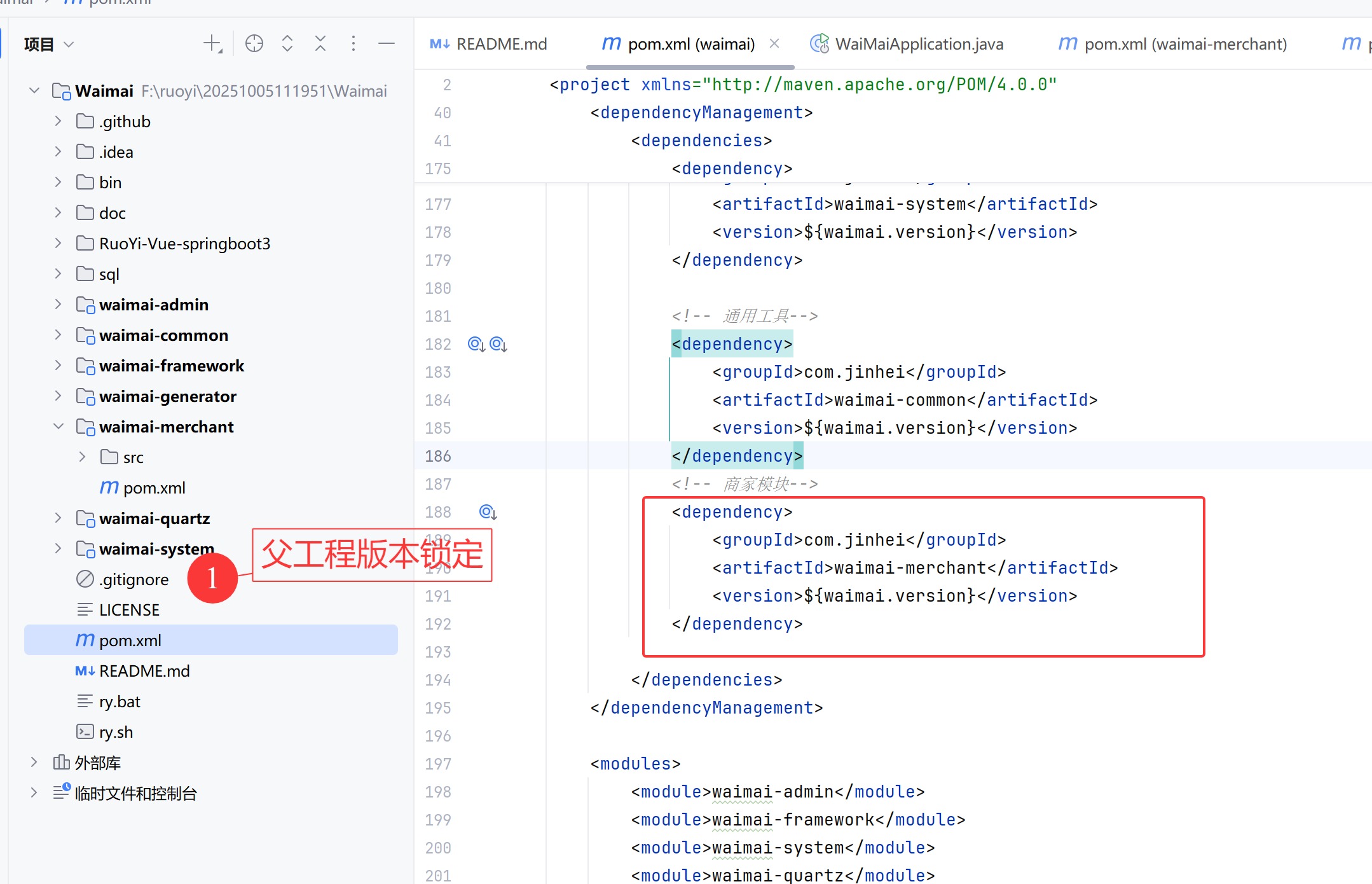The image size is (1372, 884).
Task: Collapse the Waimai root project node
Action: click(x=34, y=91)
